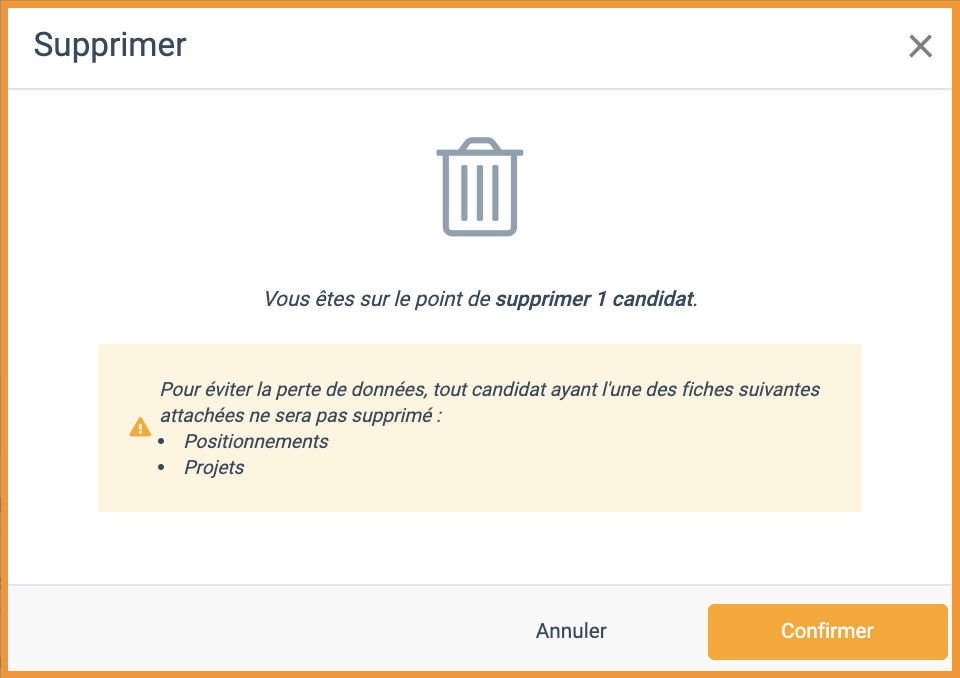Viewport: 960px width, 678px height.
Task: Click the 'attachées ne sera pas supprimé' line
Action: tap(301, 416)
